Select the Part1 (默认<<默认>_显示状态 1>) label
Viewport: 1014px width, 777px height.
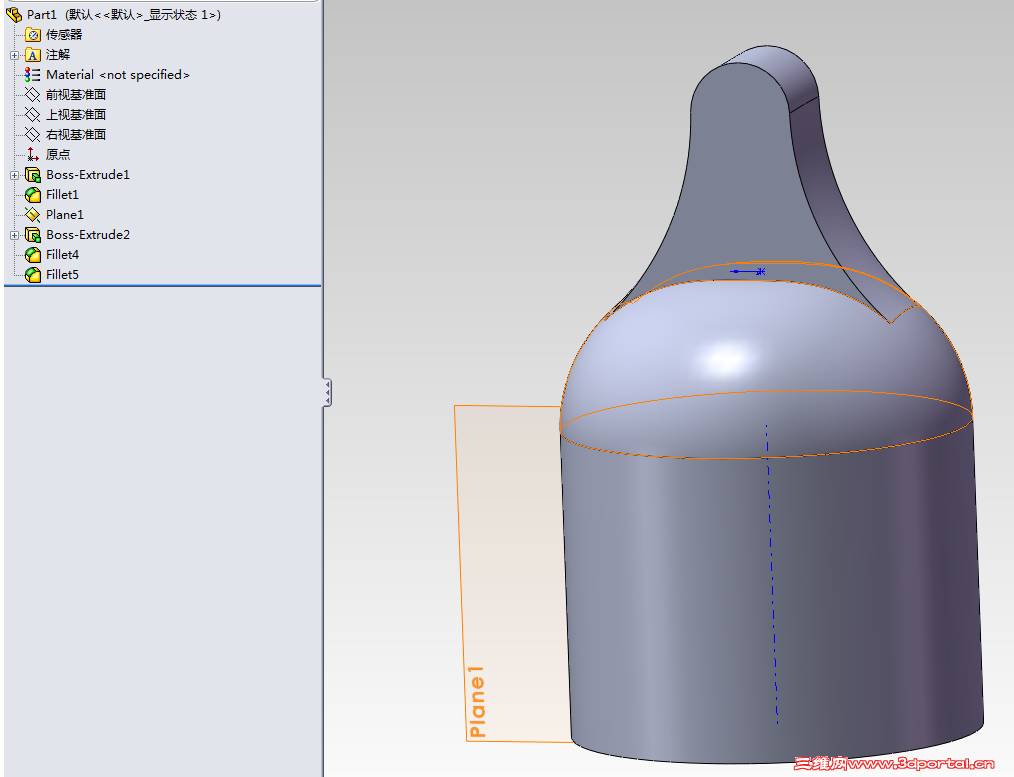point(124,15)
